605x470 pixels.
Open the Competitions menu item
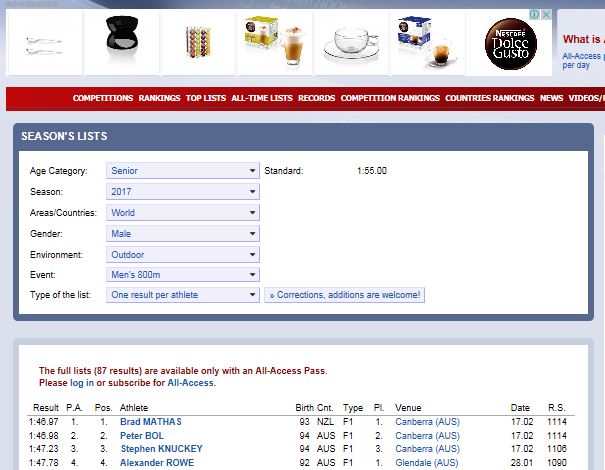point(103,99)
